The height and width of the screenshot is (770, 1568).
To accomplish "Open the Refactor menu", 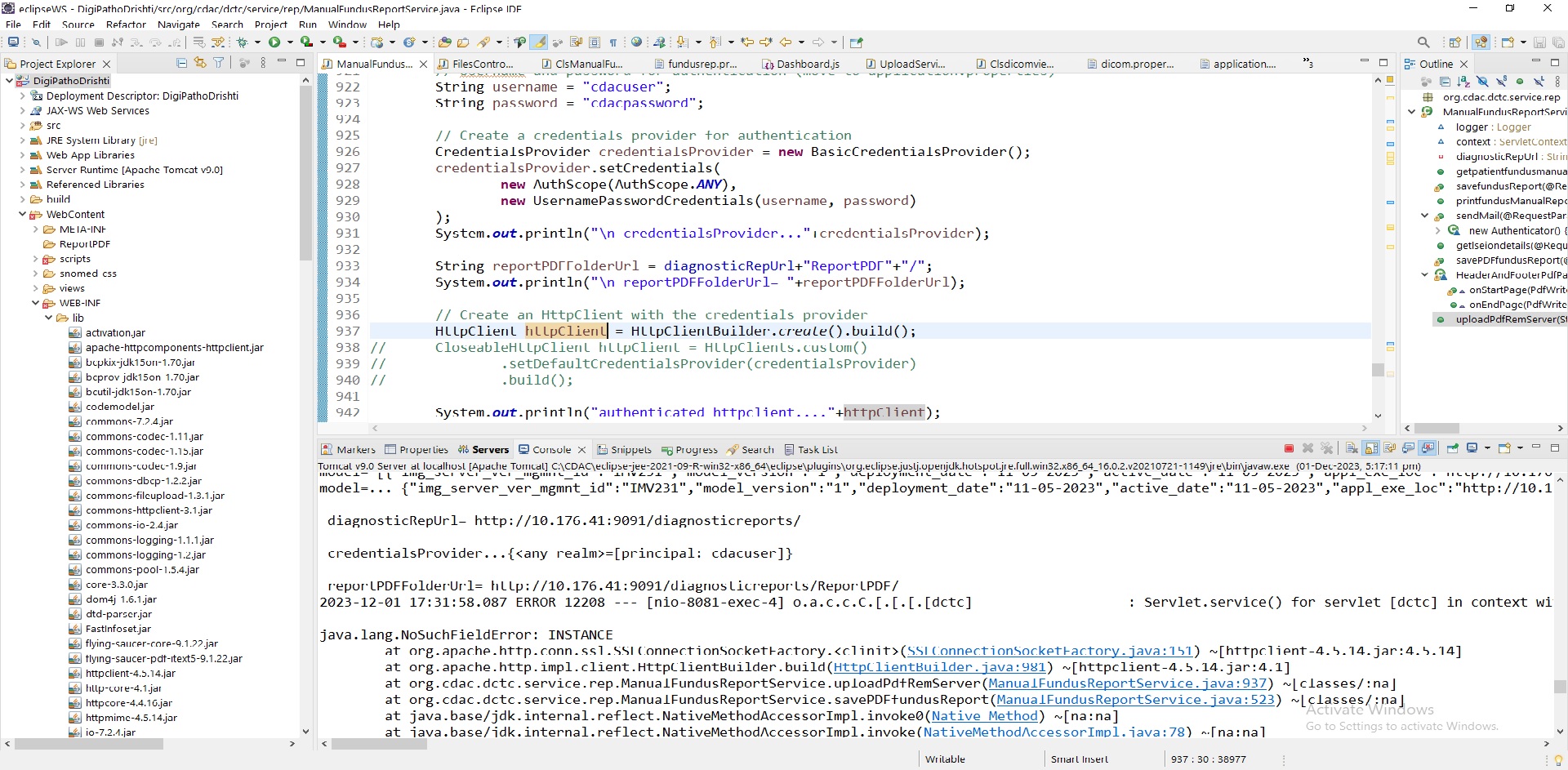I will tap(126, 24).
